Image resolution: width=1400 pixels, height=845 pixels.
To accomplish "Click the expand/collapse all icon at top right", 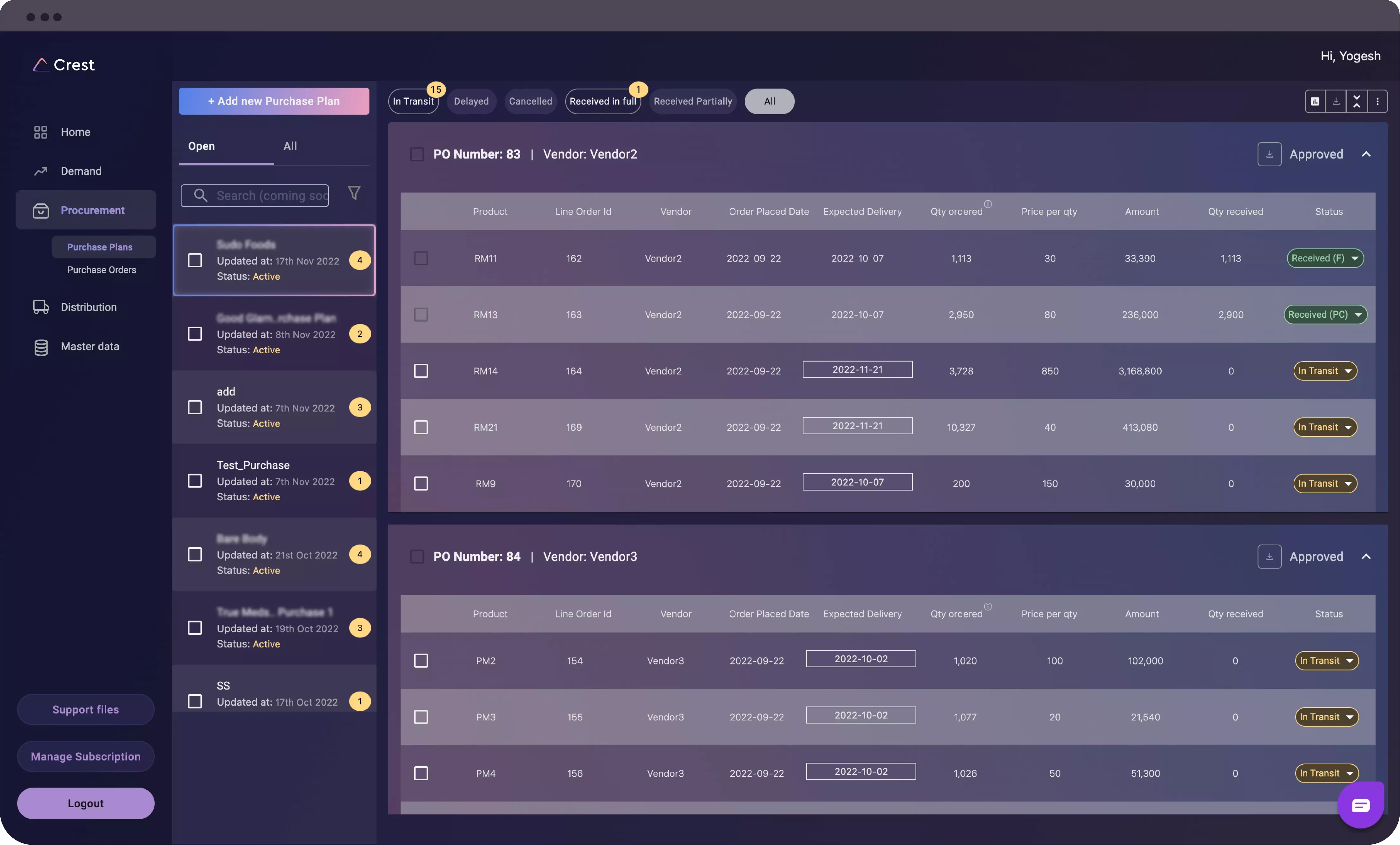I will (x=1356, y=101).
